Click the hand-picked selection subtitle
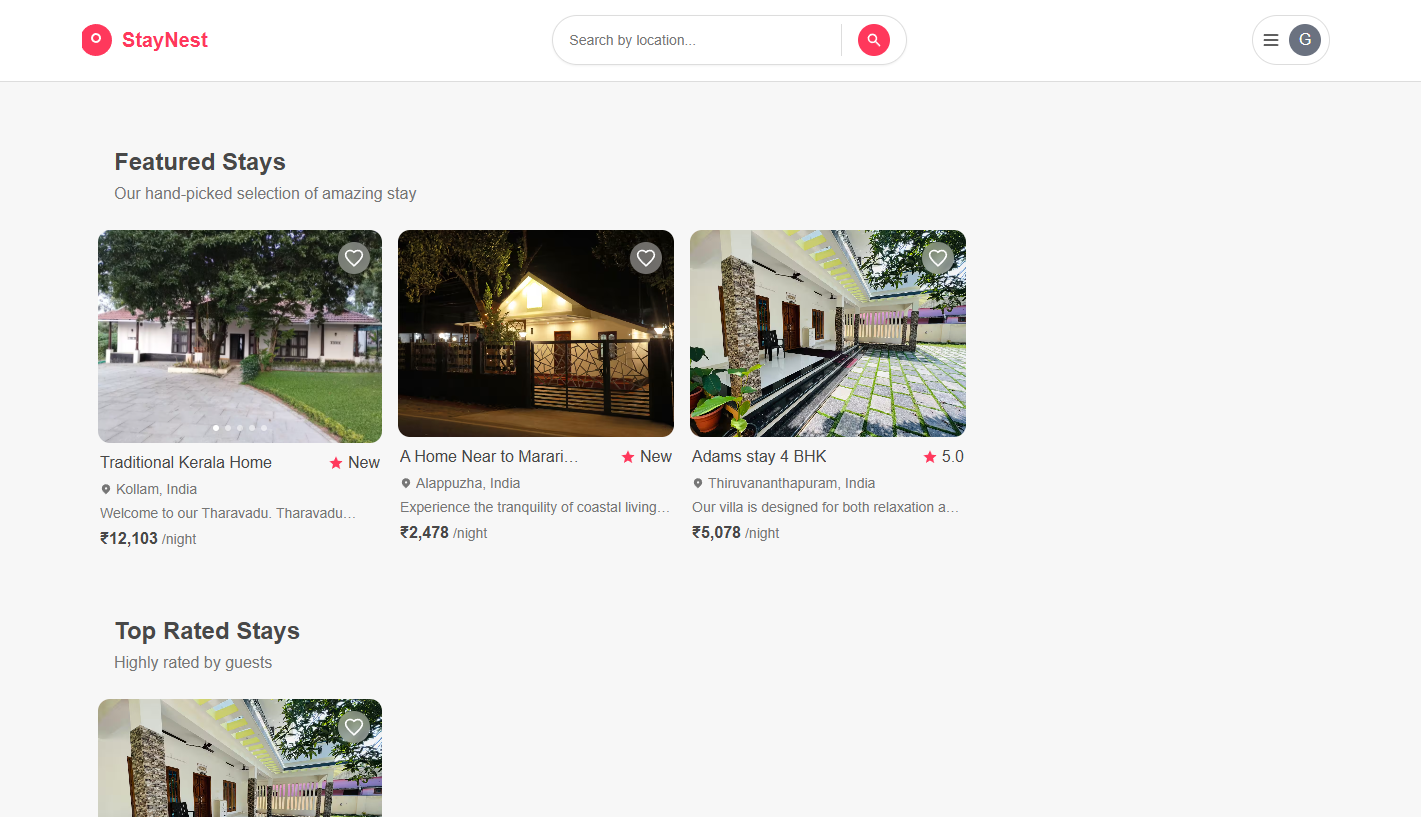Screen dimensions: 1421x817 click(x=265, y=193)
